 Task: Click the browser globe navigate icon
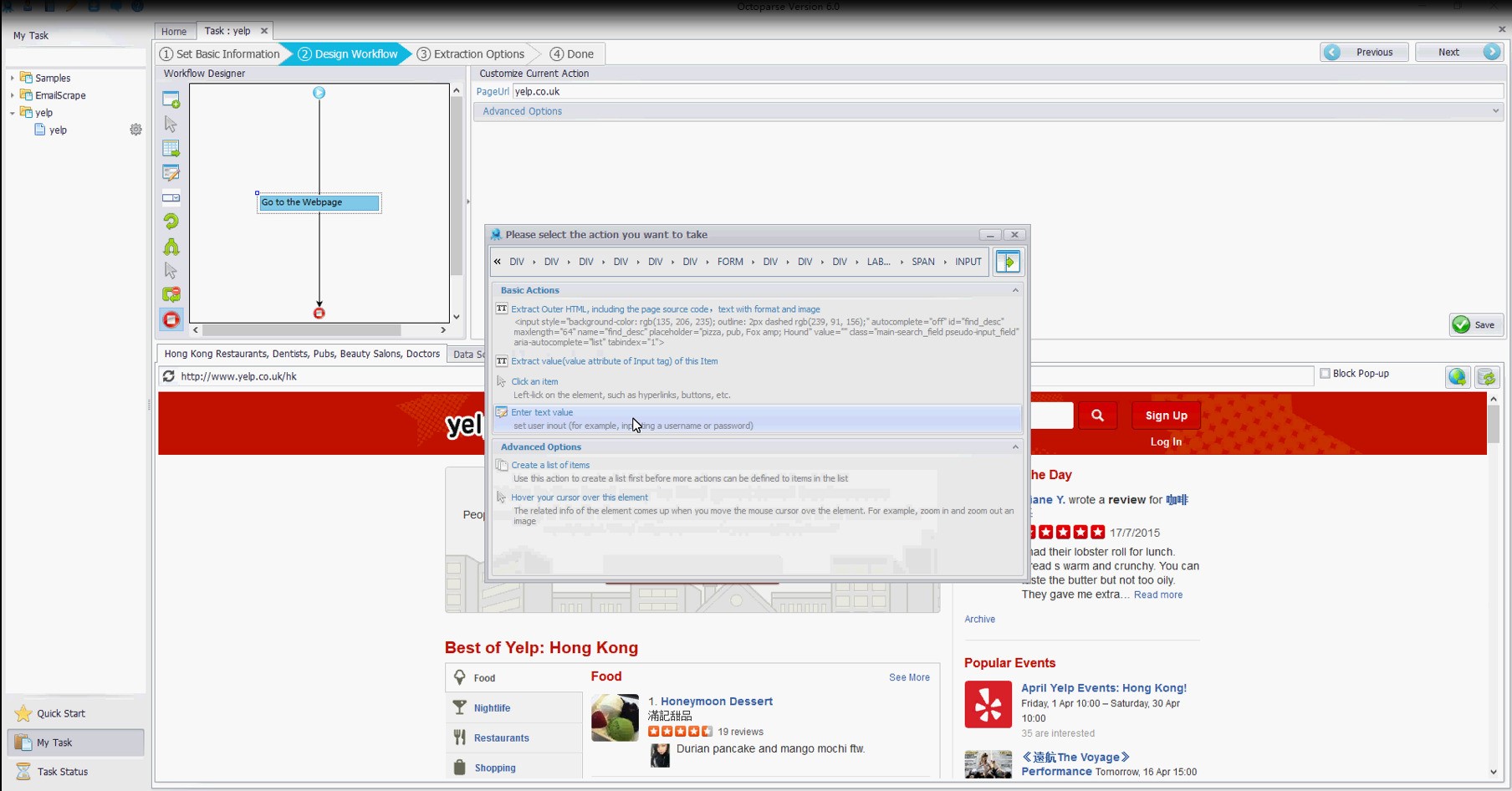tap(1458, 377)
